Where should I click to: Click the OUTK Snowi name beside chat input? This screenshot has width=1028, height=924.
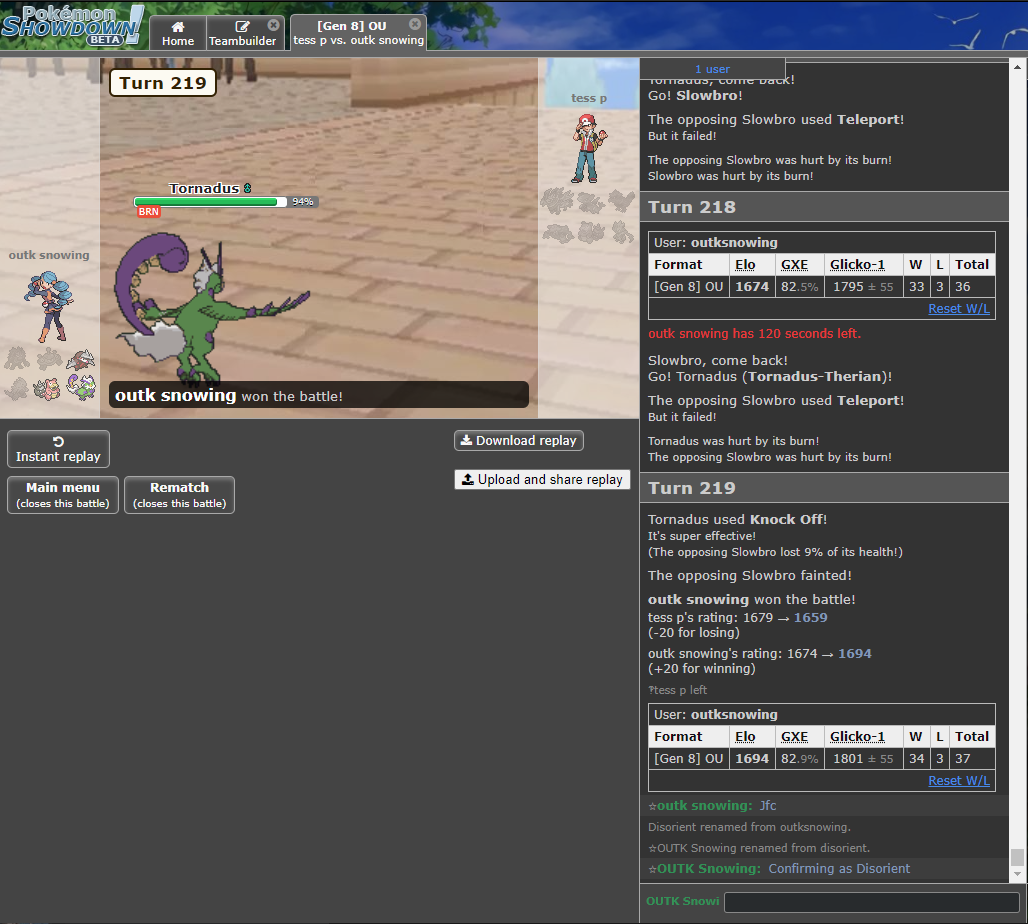(x=682, y=902)
